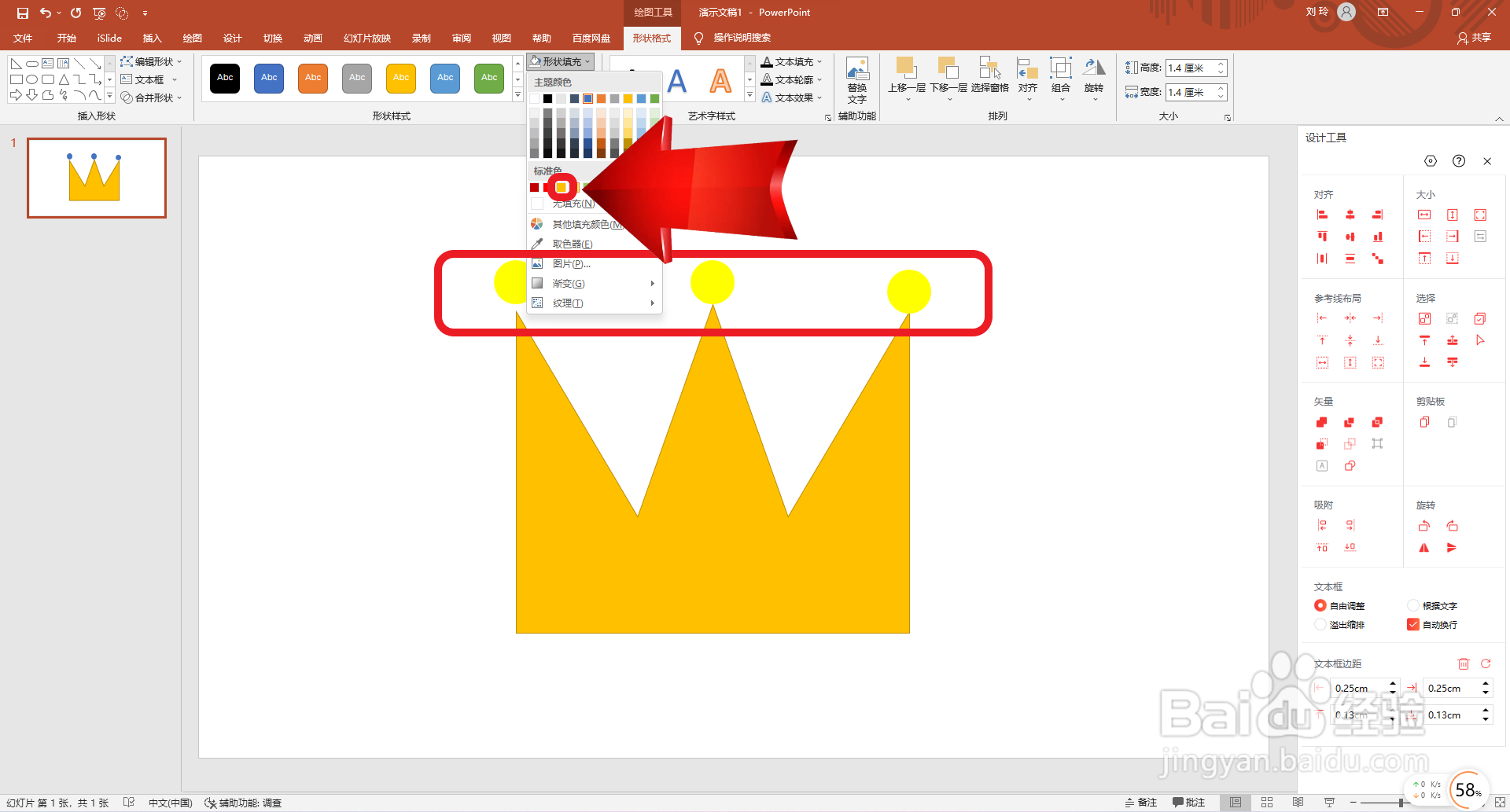1510x812 pixels.
Task: Open the Selection Pane (选择窗格)
Action: coord(989,75)
